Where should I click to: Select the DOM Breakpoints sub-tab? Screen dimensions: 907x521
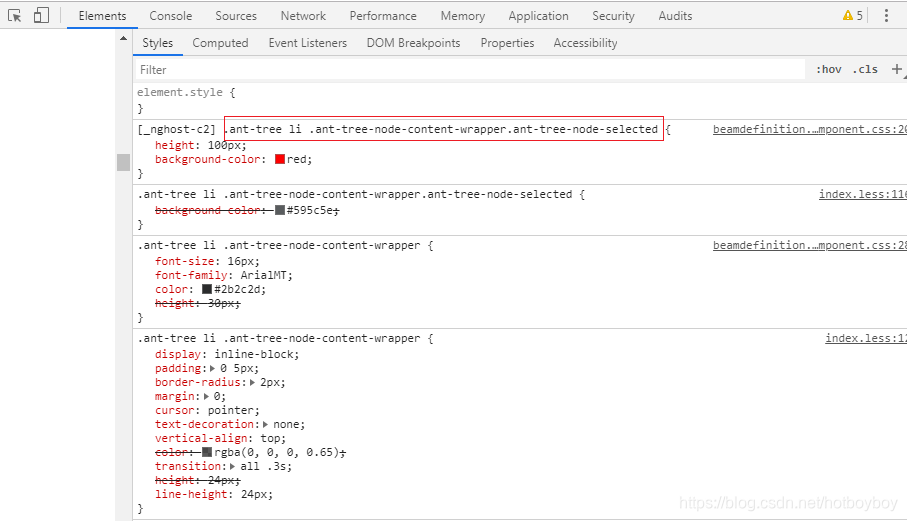(414, 43)
